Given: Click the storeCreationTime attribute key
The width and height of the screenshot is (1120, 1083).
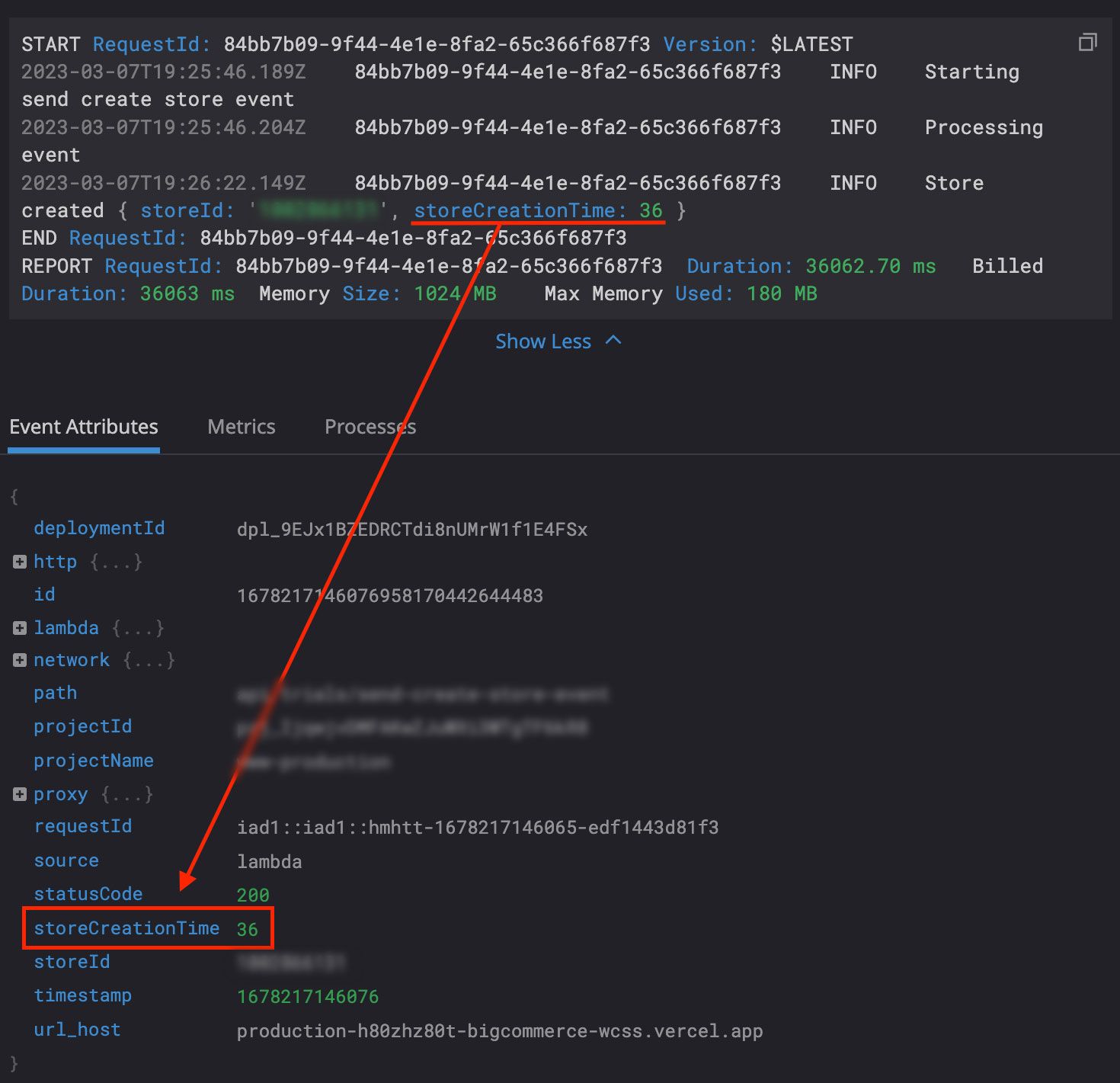Looking at the screenshot, I should 126,928.
